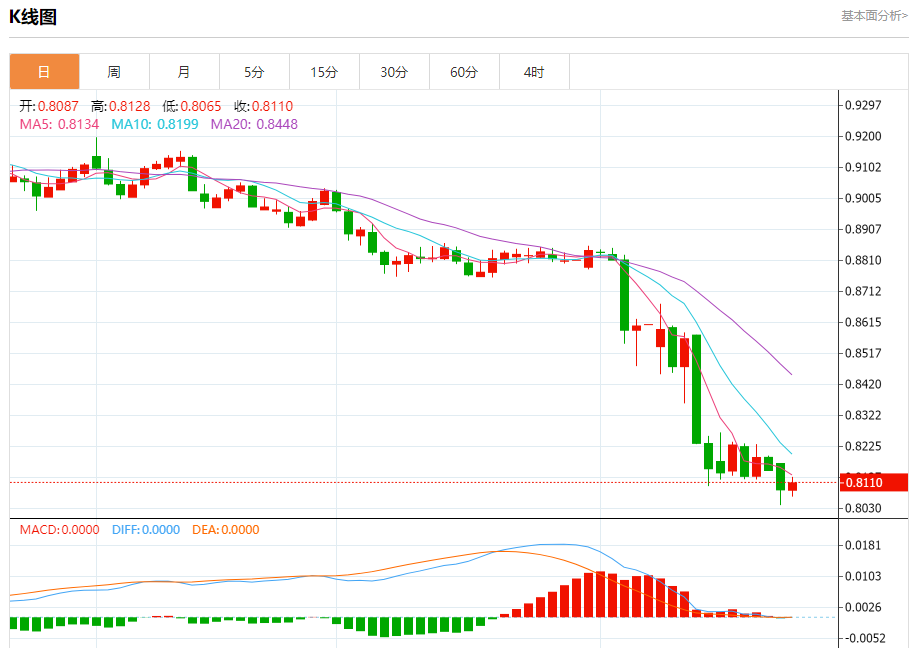Open the 15分 interval tab
Viewport: 914px width, 648px height.
coord(324,72)
